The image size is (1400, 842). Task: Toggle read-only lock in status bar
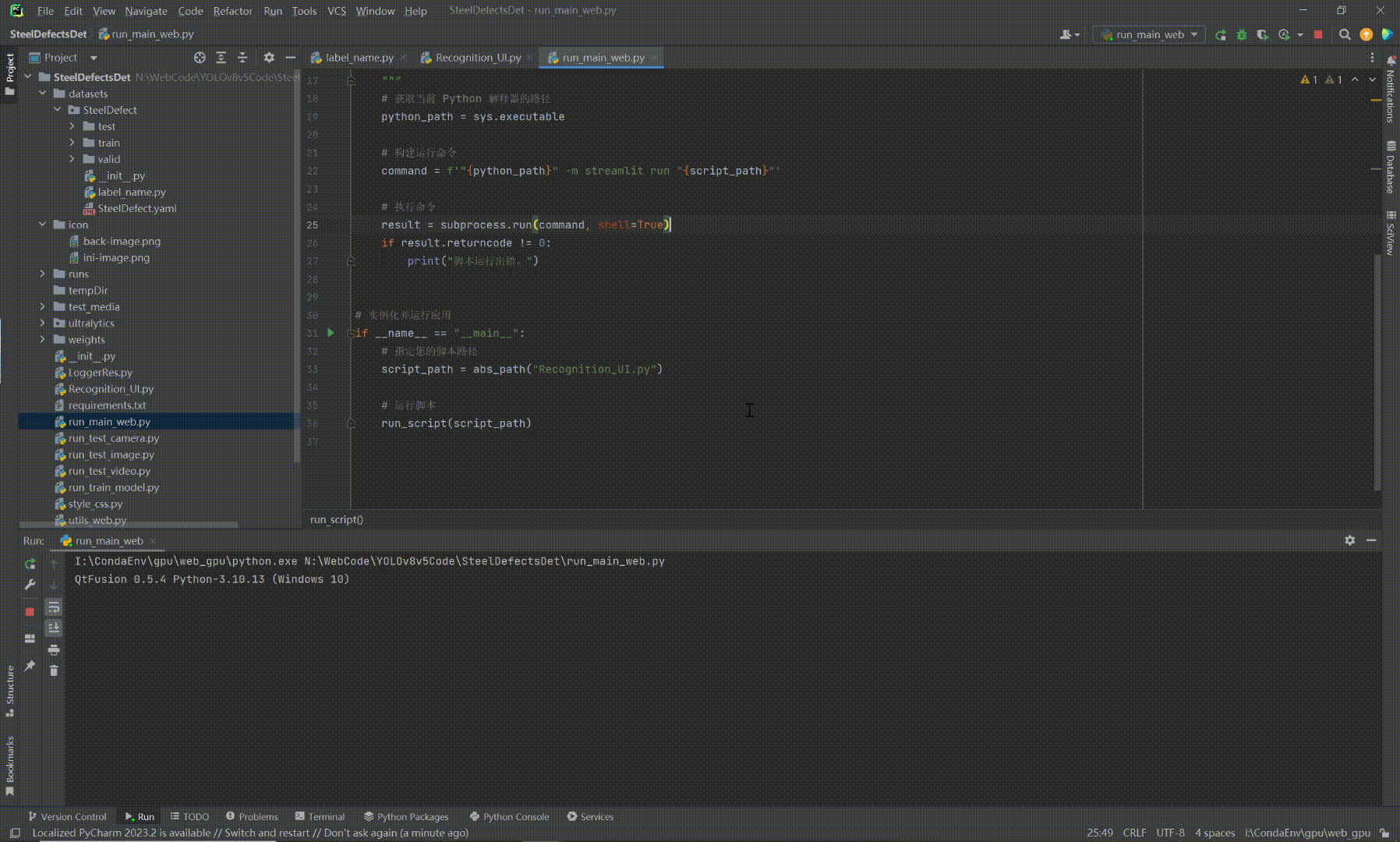point(1384,833)
